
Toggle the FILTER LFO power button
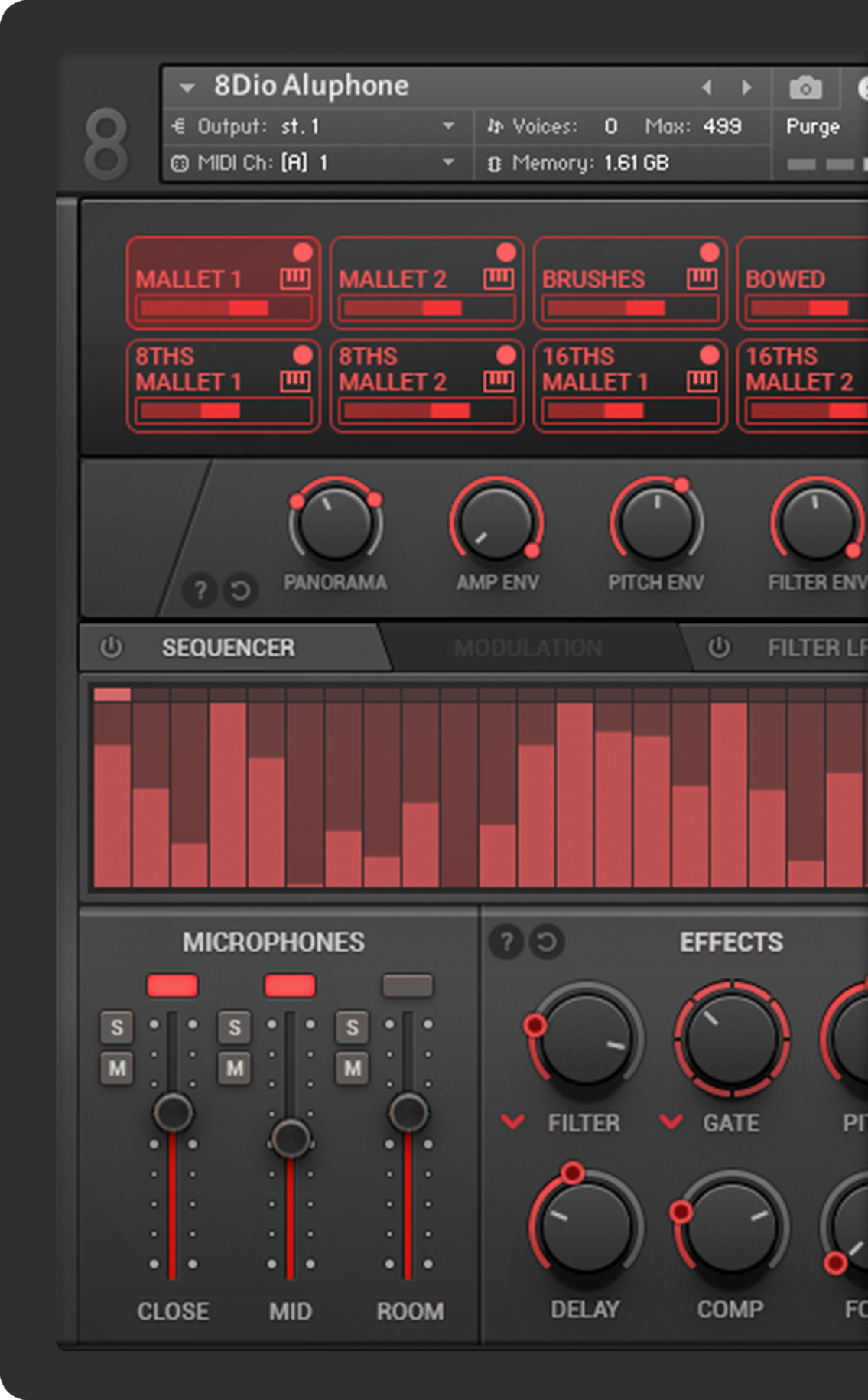[719, 647]
